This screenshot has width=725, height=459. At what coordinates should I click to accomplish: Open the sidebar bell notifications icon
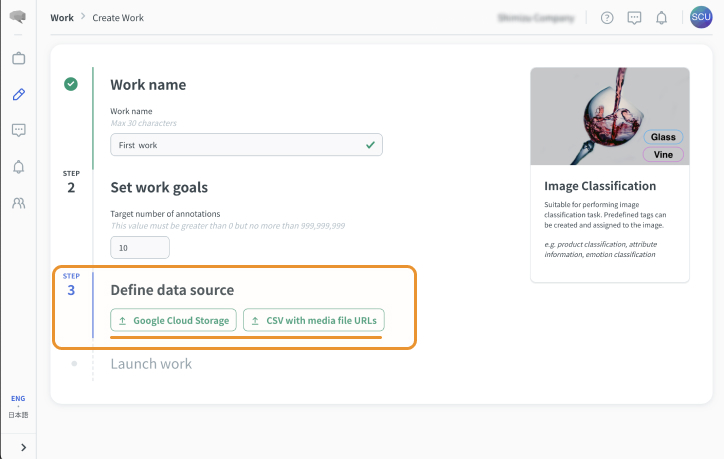coord(18,167)
